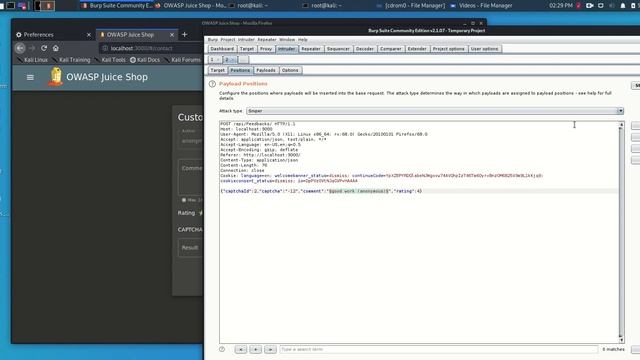Switch to Repeater tab

pyautogui.click(x=311, y=49)
